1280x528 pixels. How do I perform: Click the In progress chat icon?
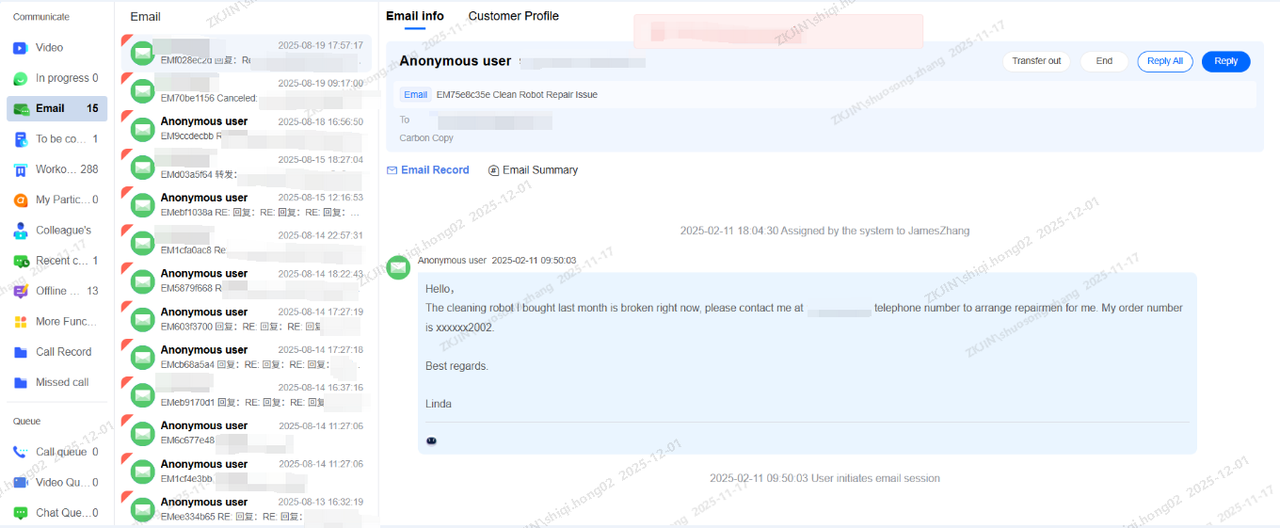click(x=20, y=78)
